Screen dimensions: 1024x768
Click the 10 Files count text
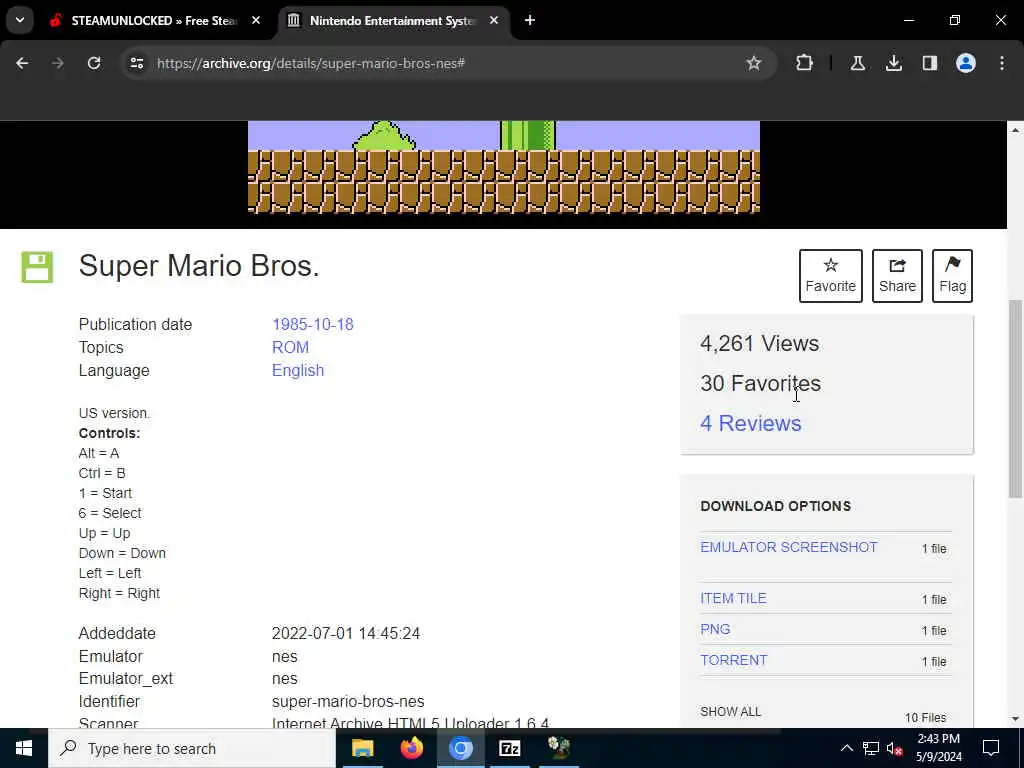[925, 718]
